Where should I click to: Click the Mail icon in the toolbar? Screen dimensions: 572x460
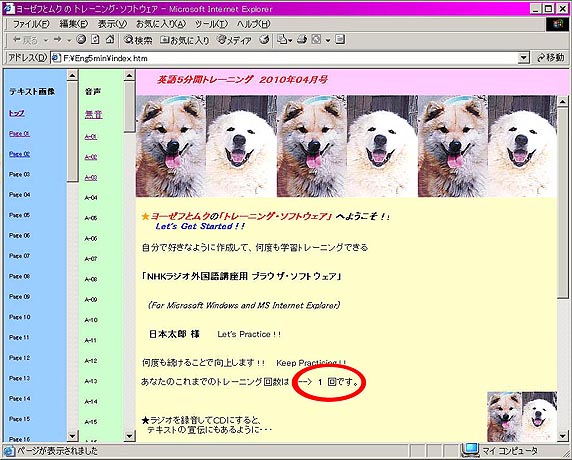(x=282, y=39)
